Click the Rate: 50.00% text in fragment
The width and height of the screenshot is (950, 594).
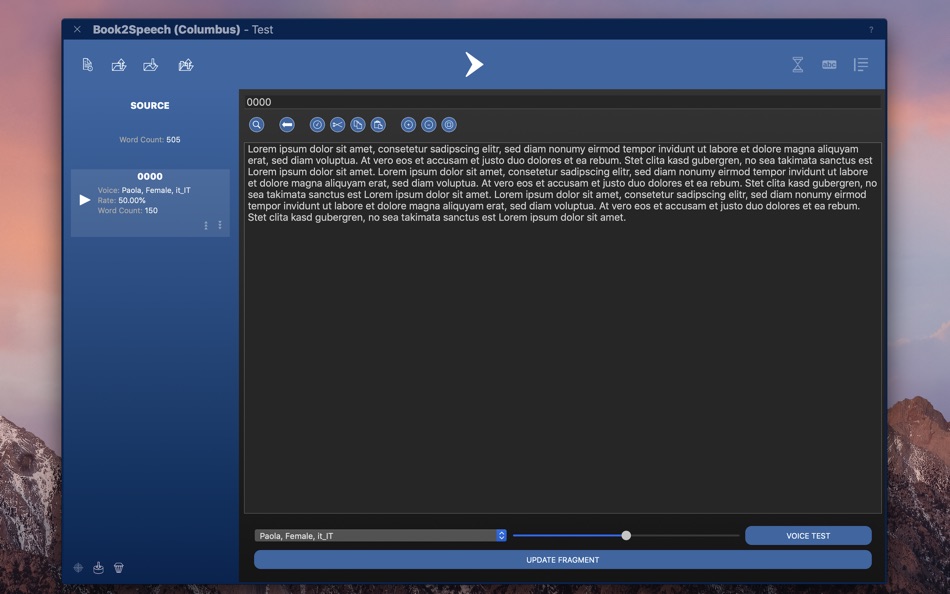point(122,200)
